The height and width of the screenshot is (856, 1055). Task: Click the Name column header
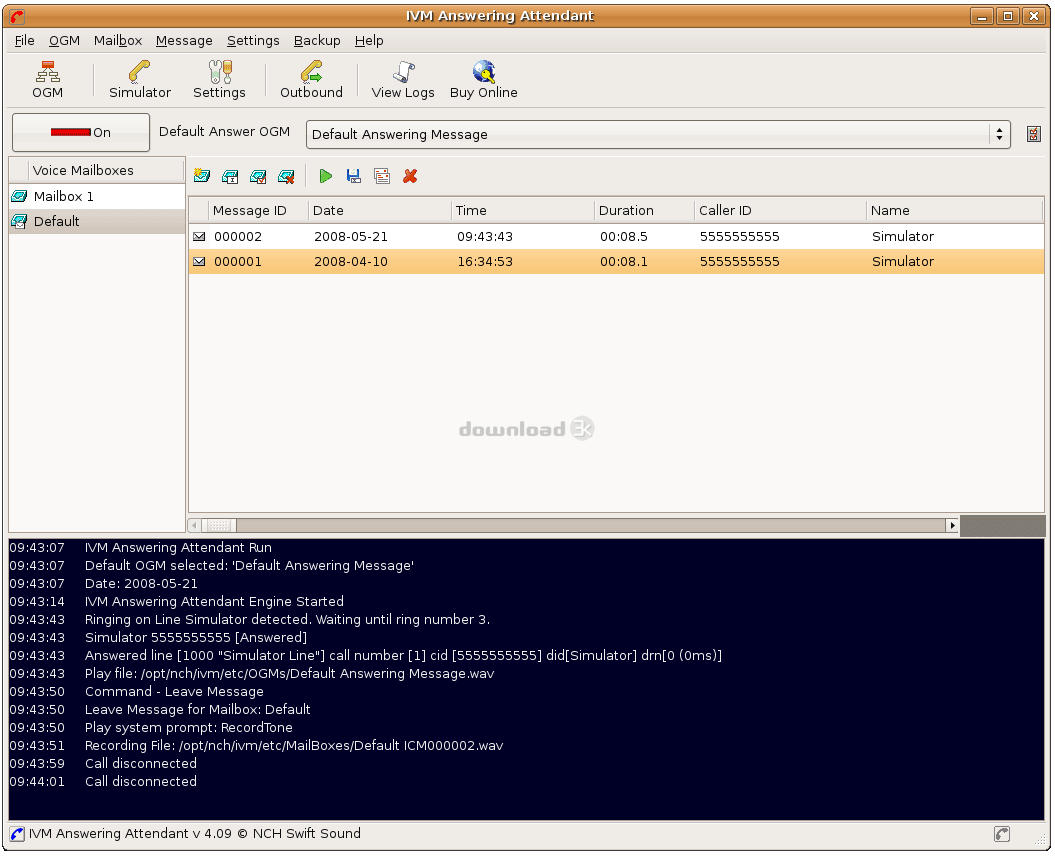coord(955,211)
